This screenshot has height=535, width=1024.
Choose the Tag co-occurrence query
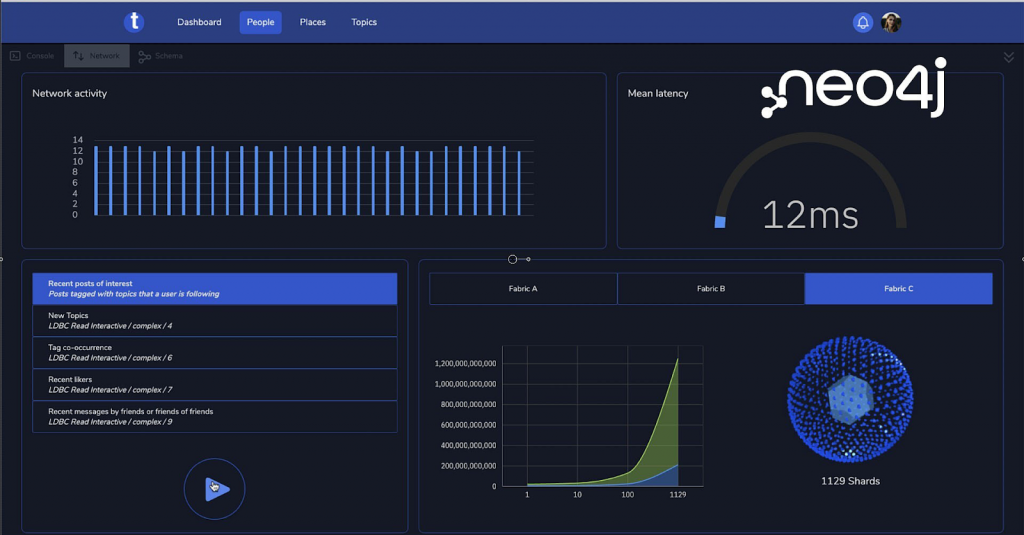click(x=215, y=353)
